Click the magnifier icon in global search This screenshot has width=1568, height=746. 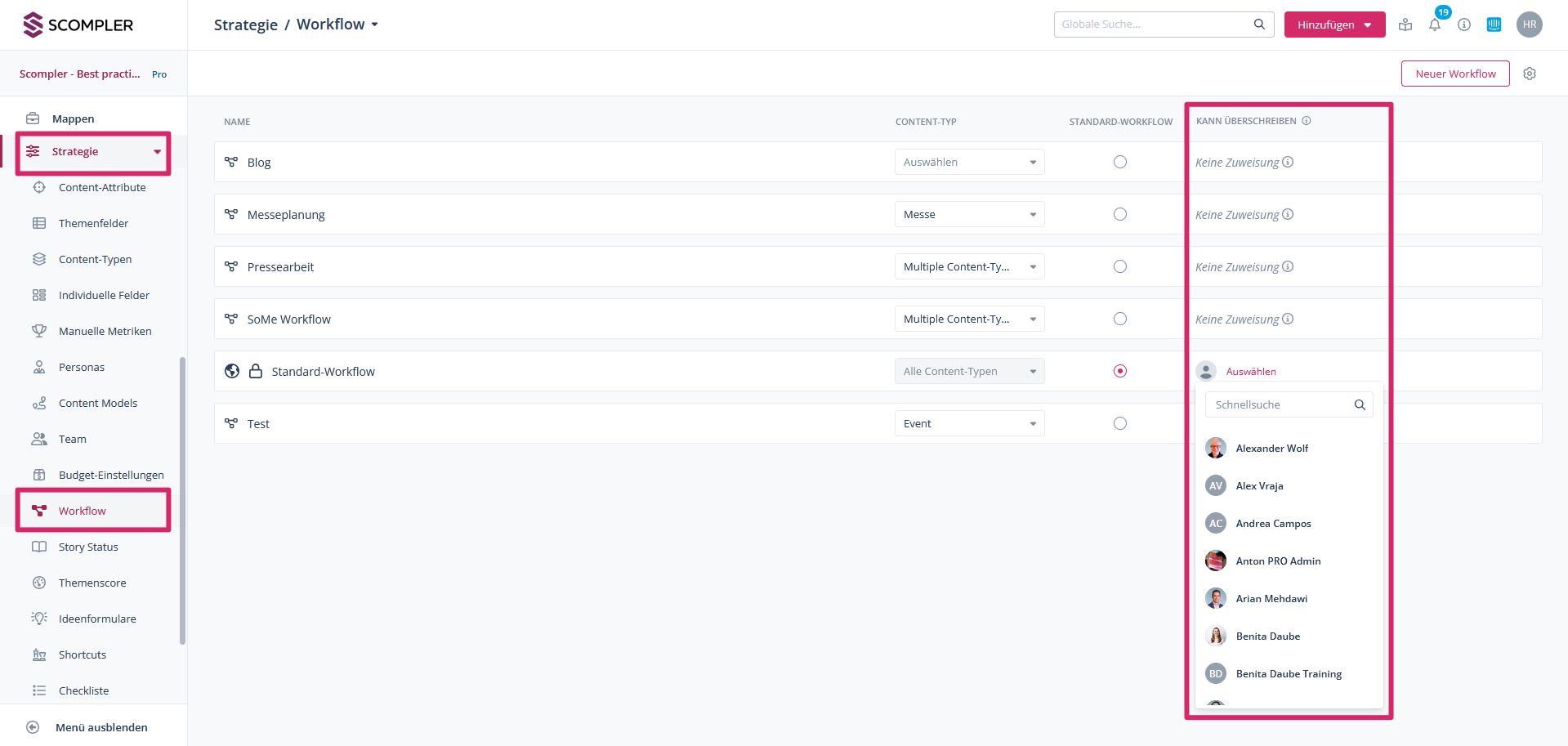1259,25
